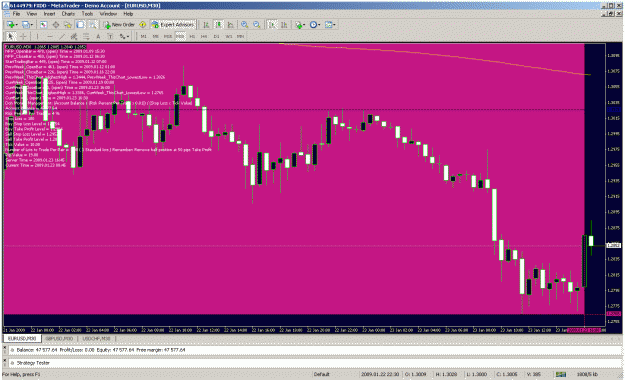
Task: Switch chart to M5 timeframe
Action: (x=155, y=36)
